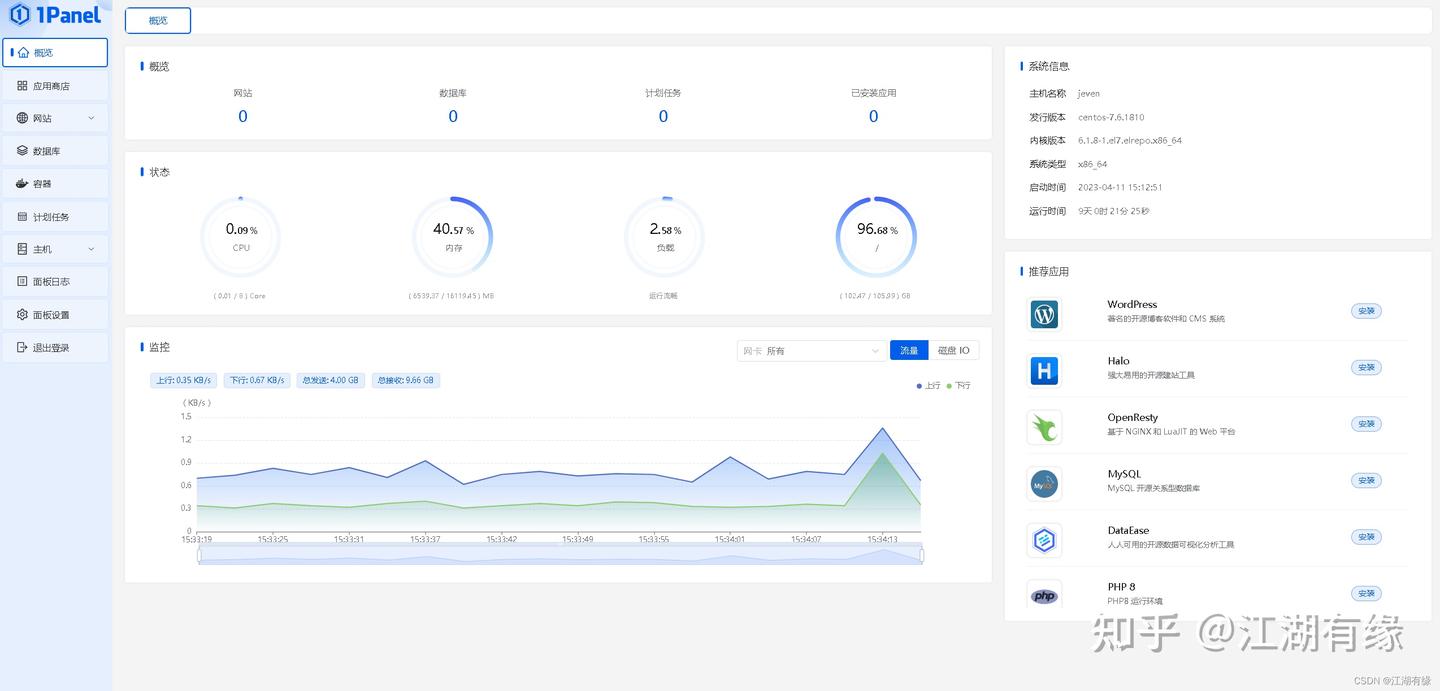The image size is (1440, 691).
Task: Expand the 网站 sidebar menu
Action: [x=55, y=118]
